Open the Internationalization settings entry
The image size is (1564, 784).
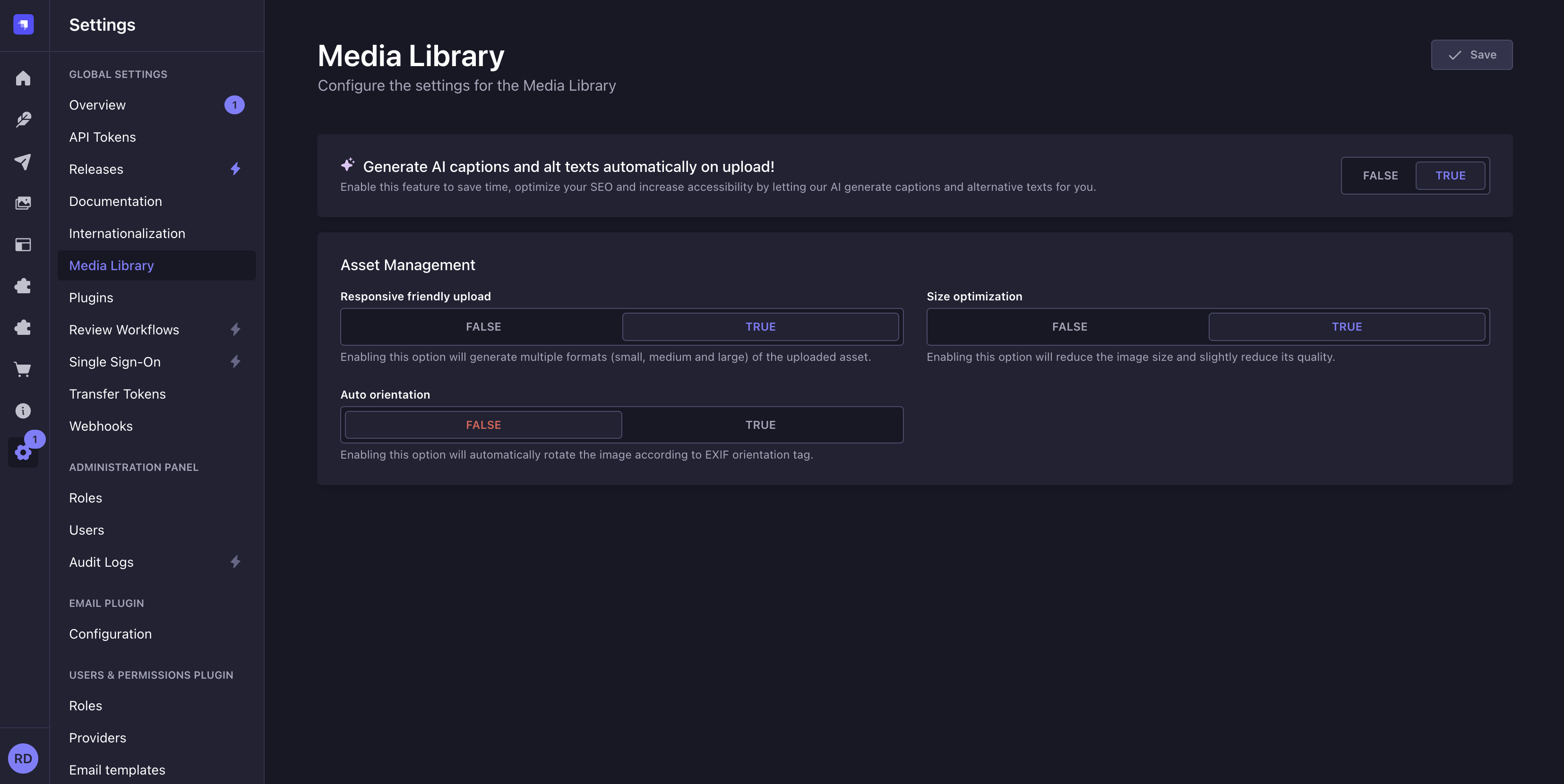coord(127,233)
